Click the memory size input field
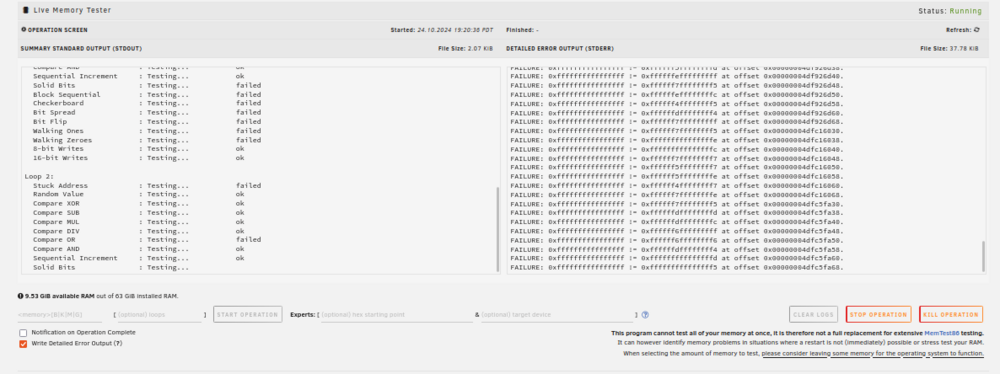This screenshot has height=374, width=1000. [x=59, y=315]
